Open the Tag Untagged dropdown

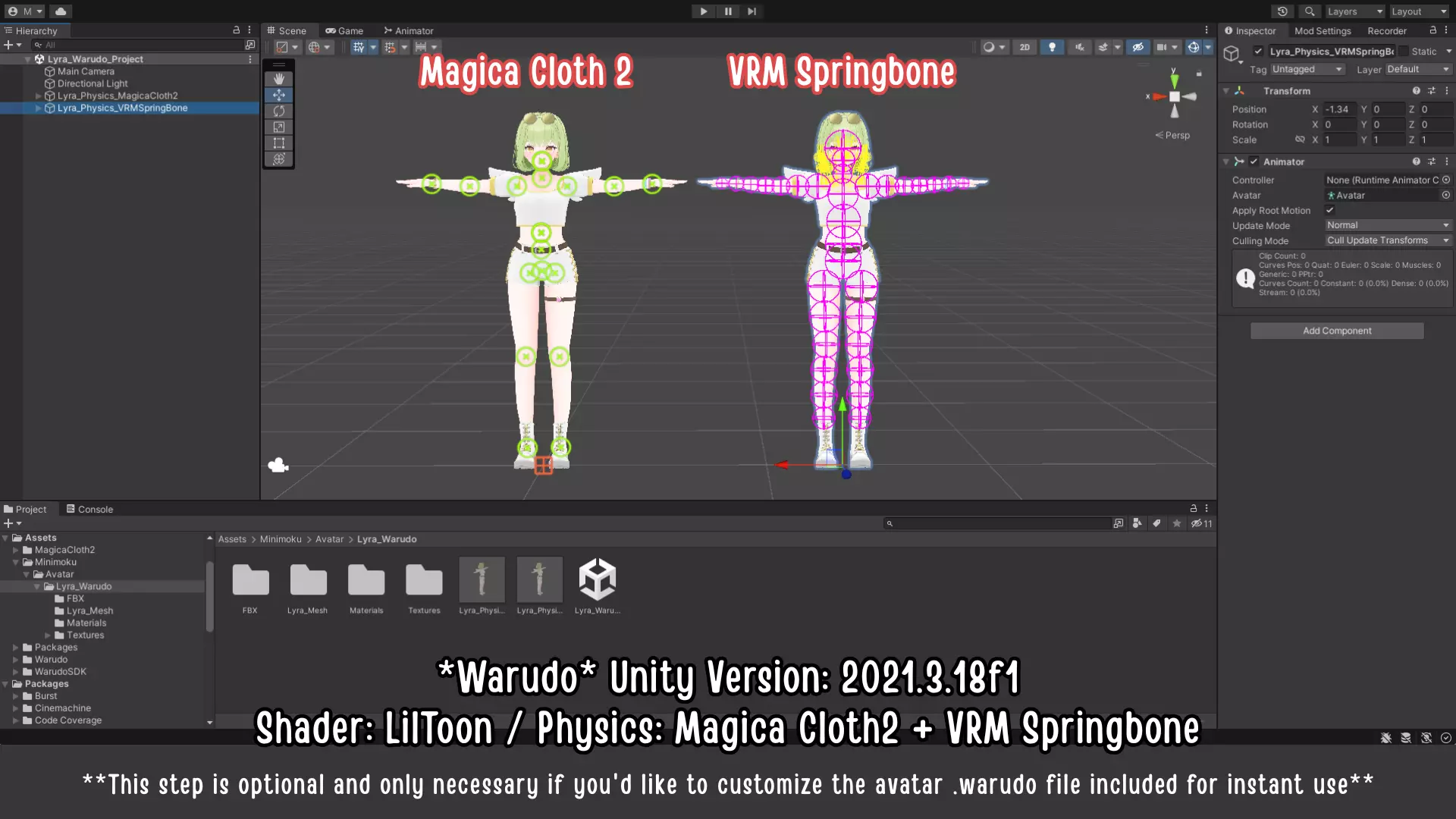tap(1307, 69)
